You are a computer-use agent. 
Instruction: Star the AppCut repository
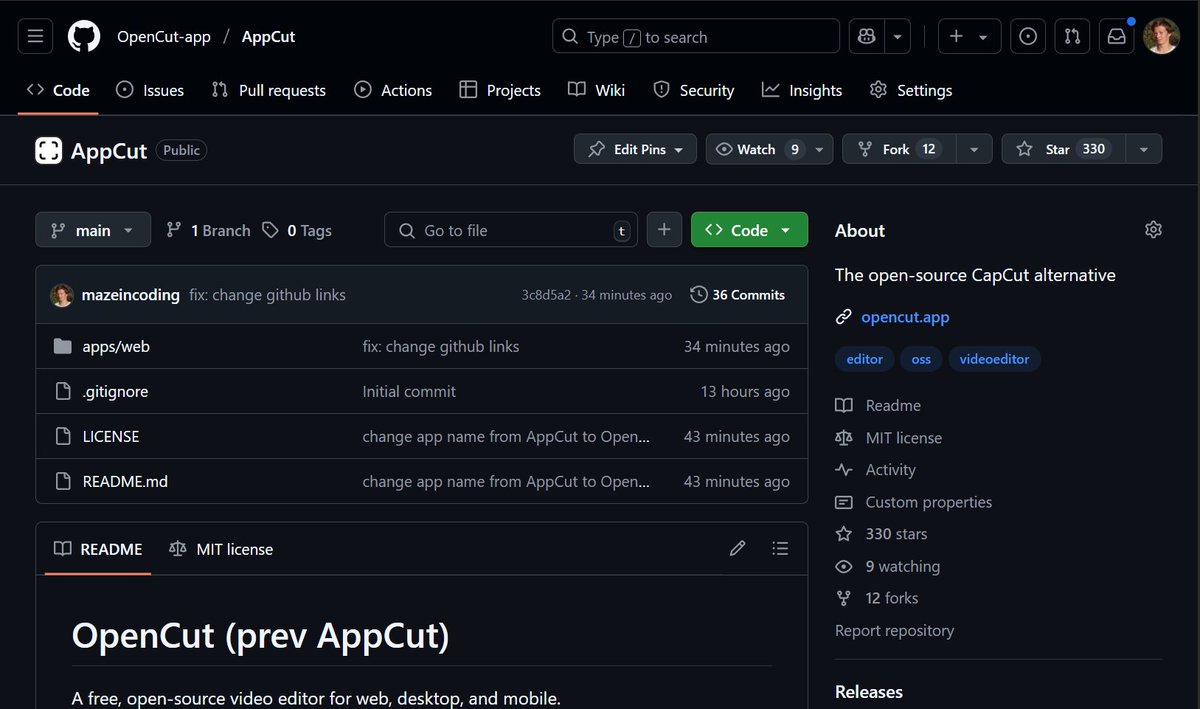(x=1062, y=149)
